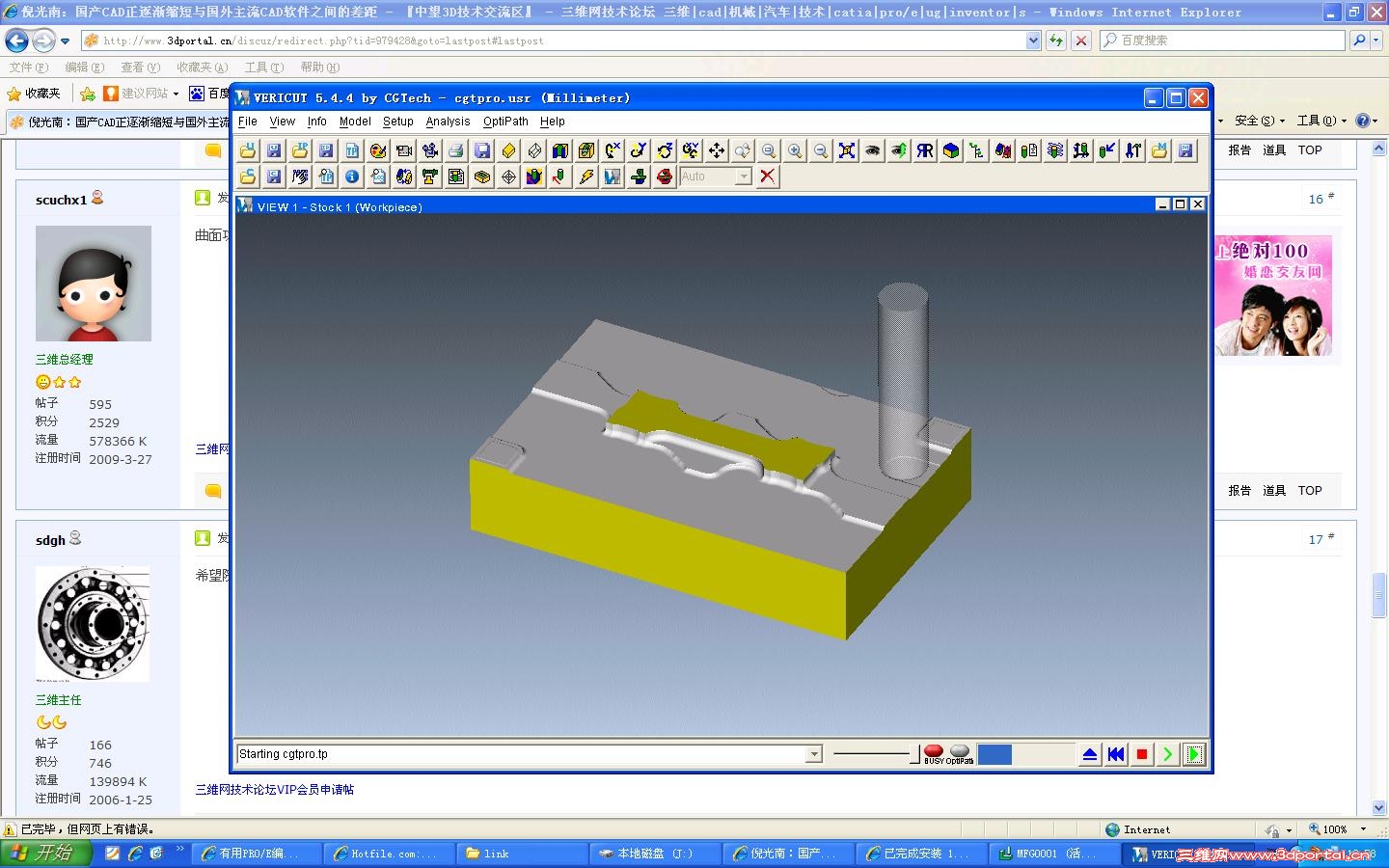
Task: Click the wireframe box model icon
Action: 534,150
